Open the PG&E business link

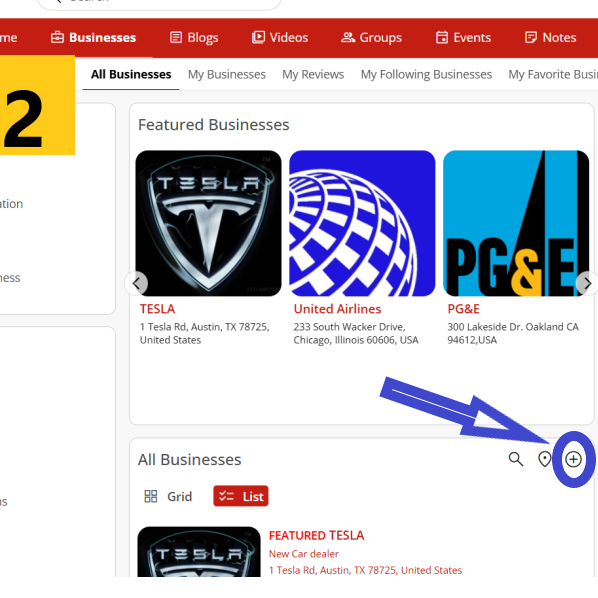point(463,309)
